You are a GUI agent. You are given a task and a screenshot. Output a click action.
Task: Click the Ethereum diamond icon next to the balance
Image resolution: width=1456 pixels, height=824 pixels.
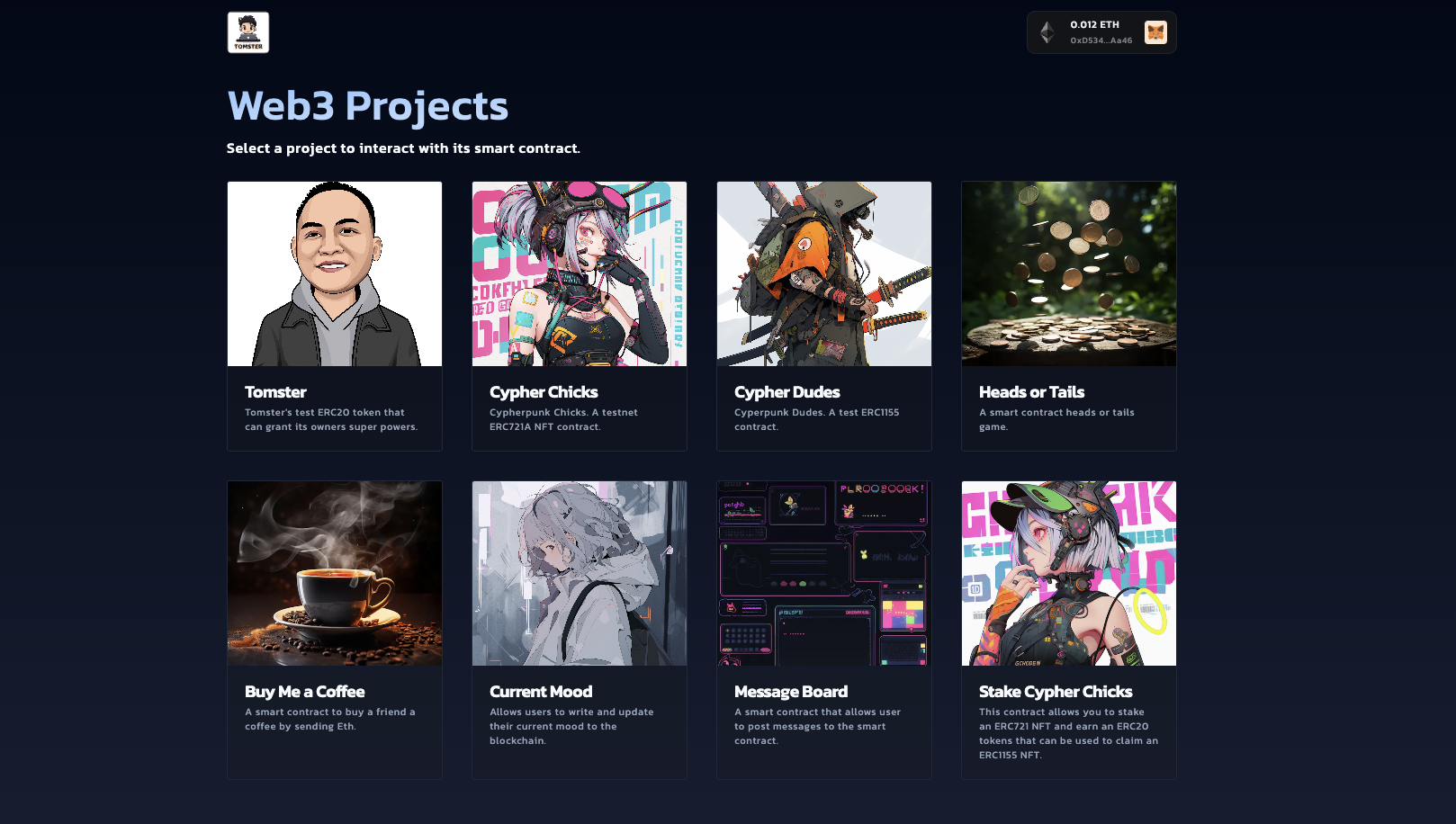(x=1045, y=31)
